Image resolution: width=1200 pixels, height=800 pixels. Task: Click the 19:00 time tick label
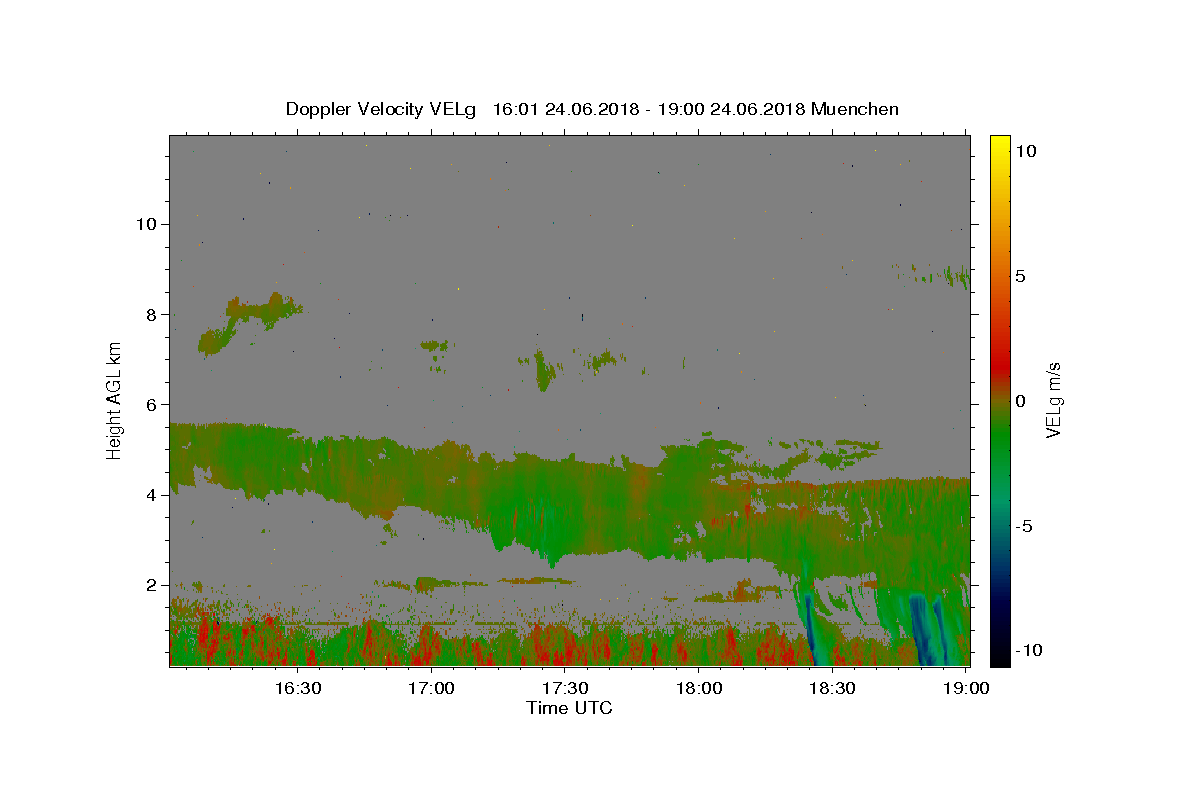pyautogui.click(x=966, y=688)
